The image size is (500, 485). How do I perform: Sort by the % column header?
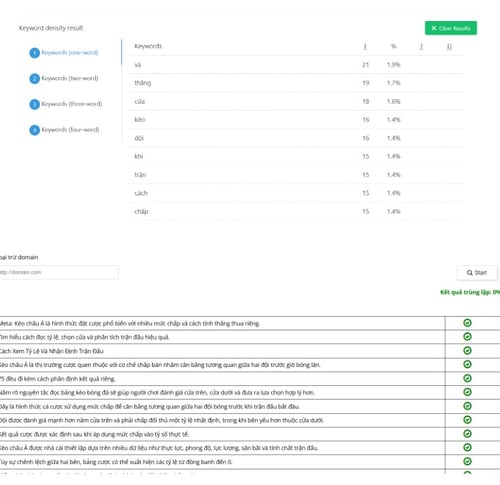click(393, 46)
